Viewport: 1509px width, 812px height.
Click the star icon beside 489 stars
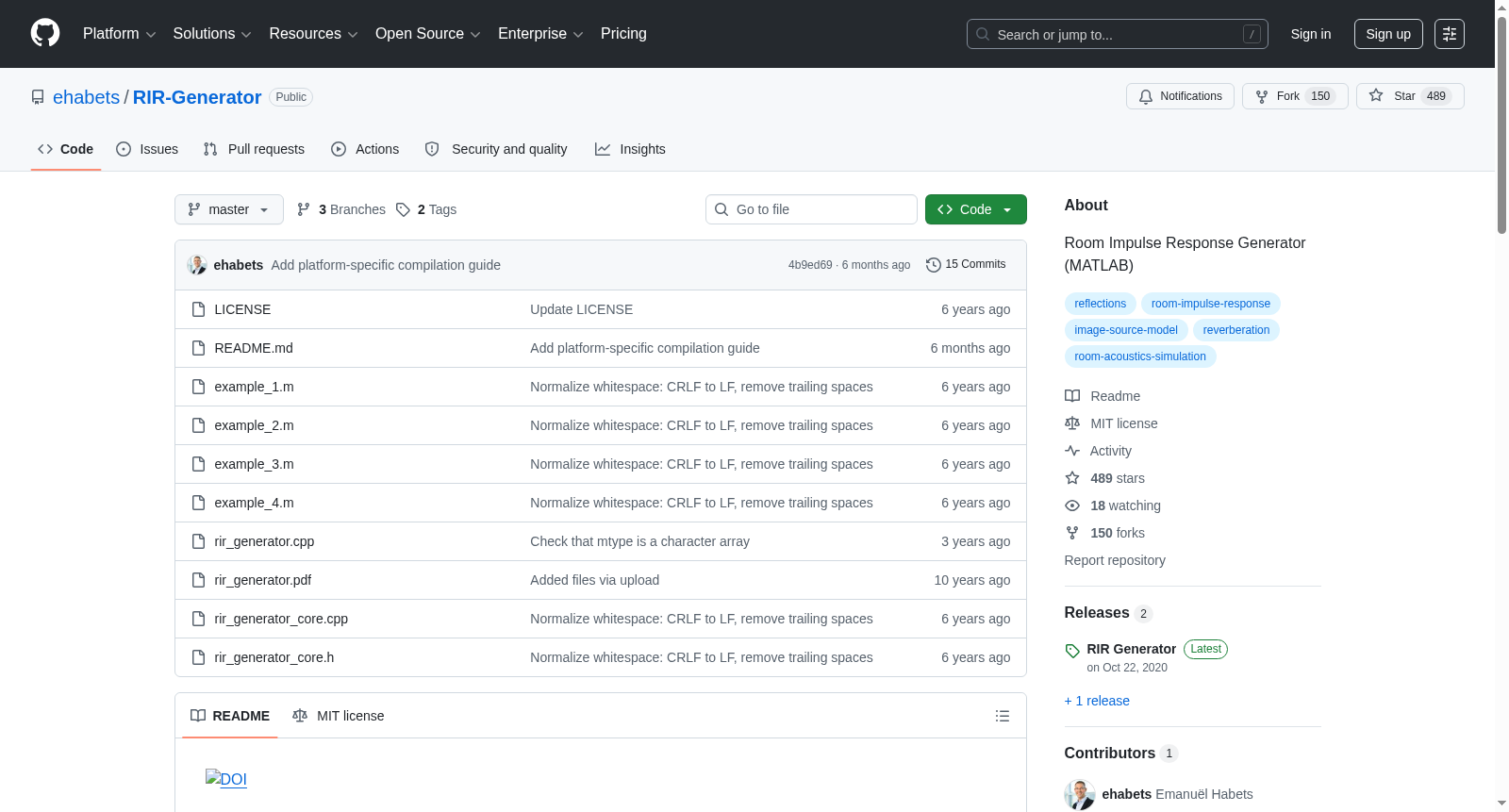[x=1072, y=478]
